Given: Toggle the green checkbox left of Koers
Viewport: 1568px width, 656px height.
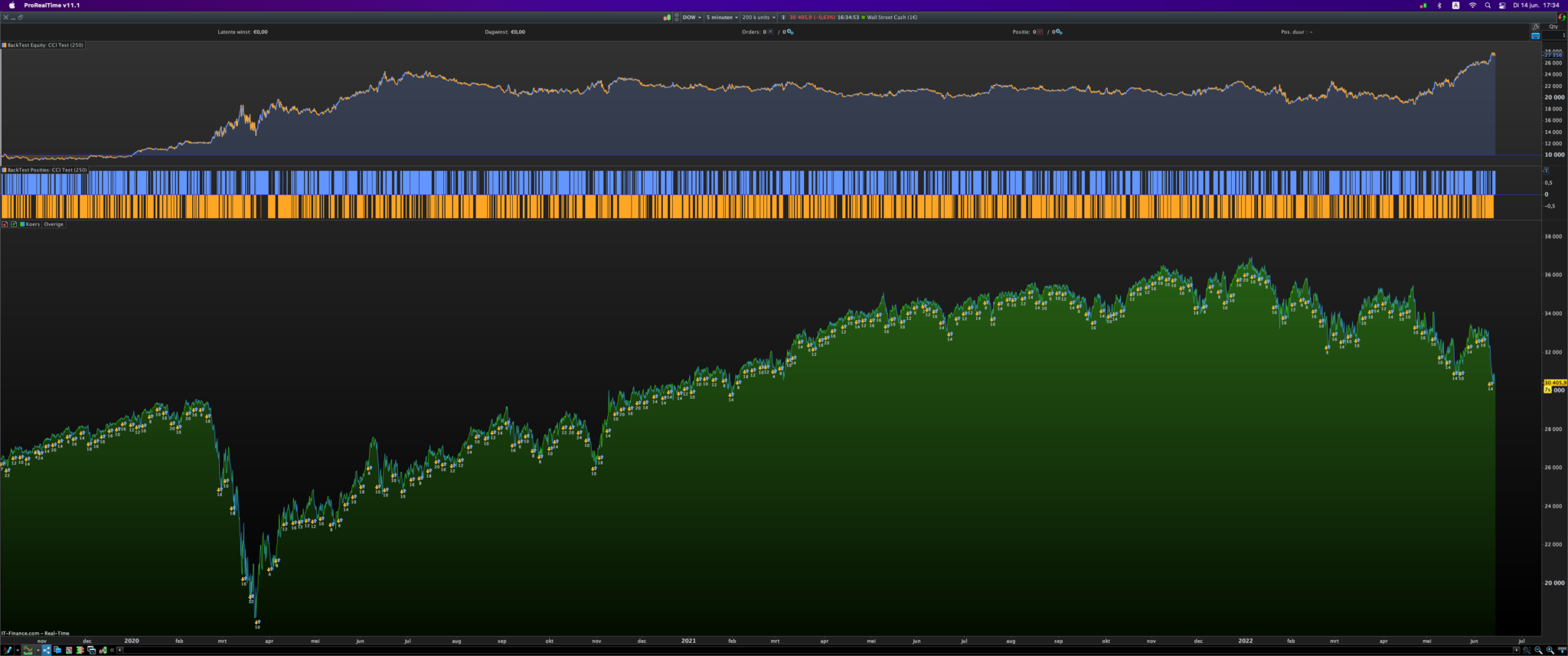Looking at the screenshot, I should [x=14, y=224].
